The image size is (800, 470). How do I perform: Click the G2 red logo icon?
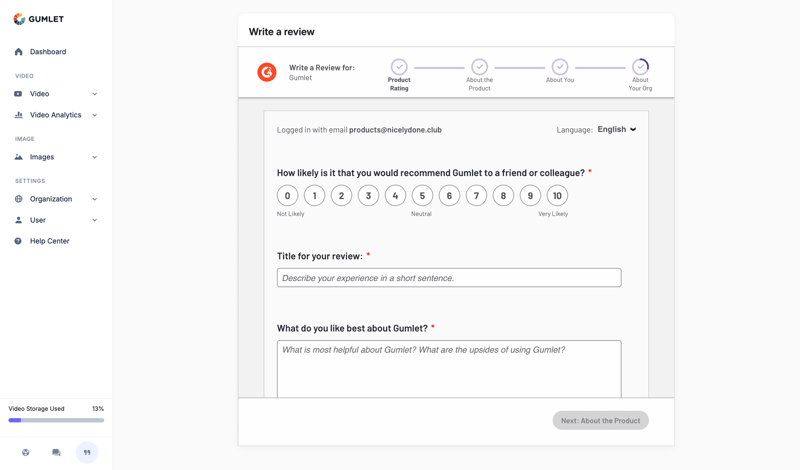click(x=267, y=72)
